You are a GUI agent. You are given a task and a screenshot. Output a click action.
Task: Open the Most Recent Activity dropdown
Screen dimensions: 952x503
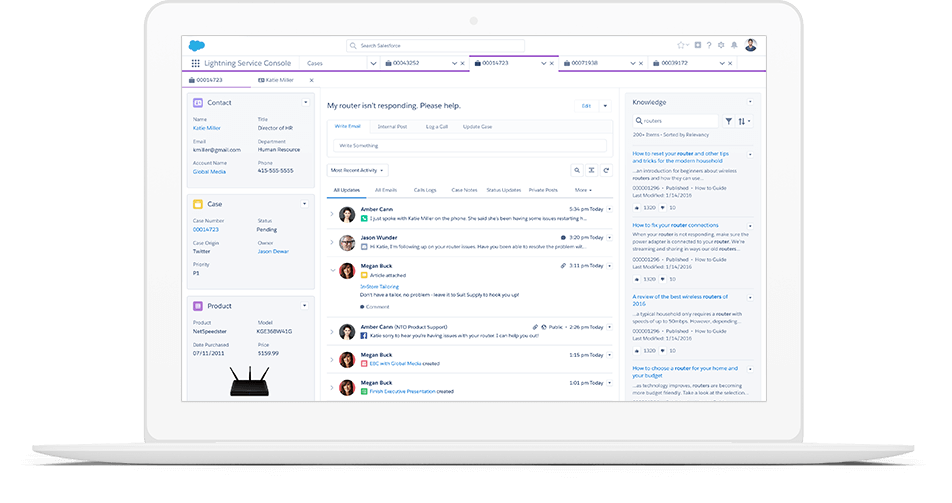pos(356,171)
